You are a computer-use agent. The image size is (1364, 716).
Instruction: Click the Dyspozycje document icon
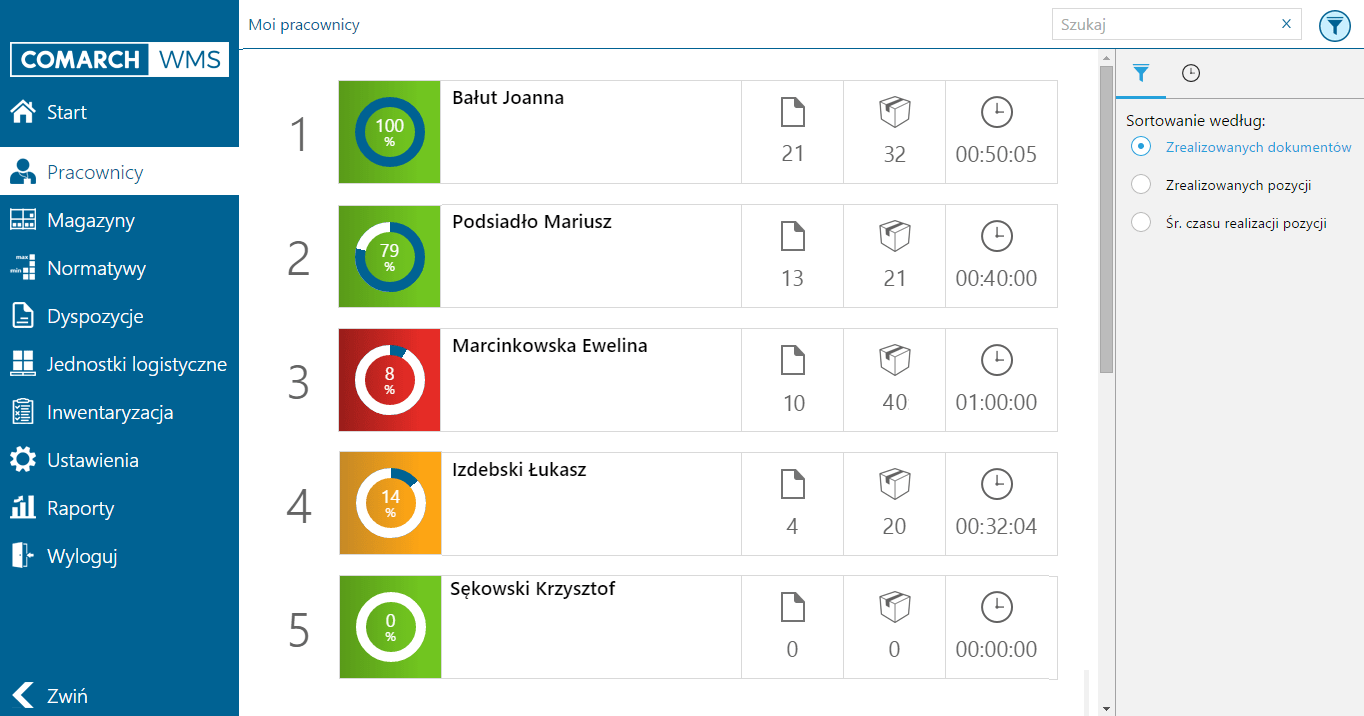[22, 316]
